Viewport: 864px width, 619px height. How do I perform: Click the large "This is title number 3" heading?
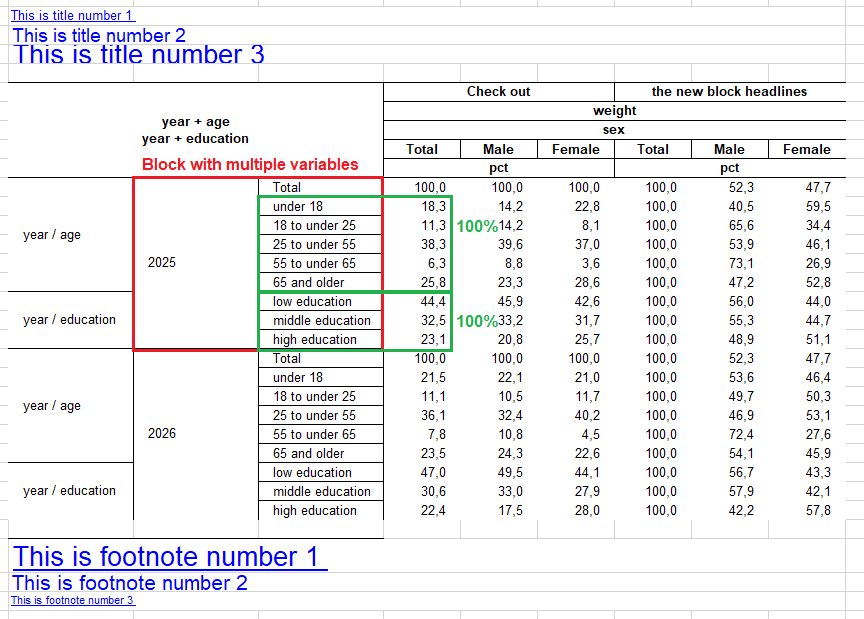click(x=138, y=55)
